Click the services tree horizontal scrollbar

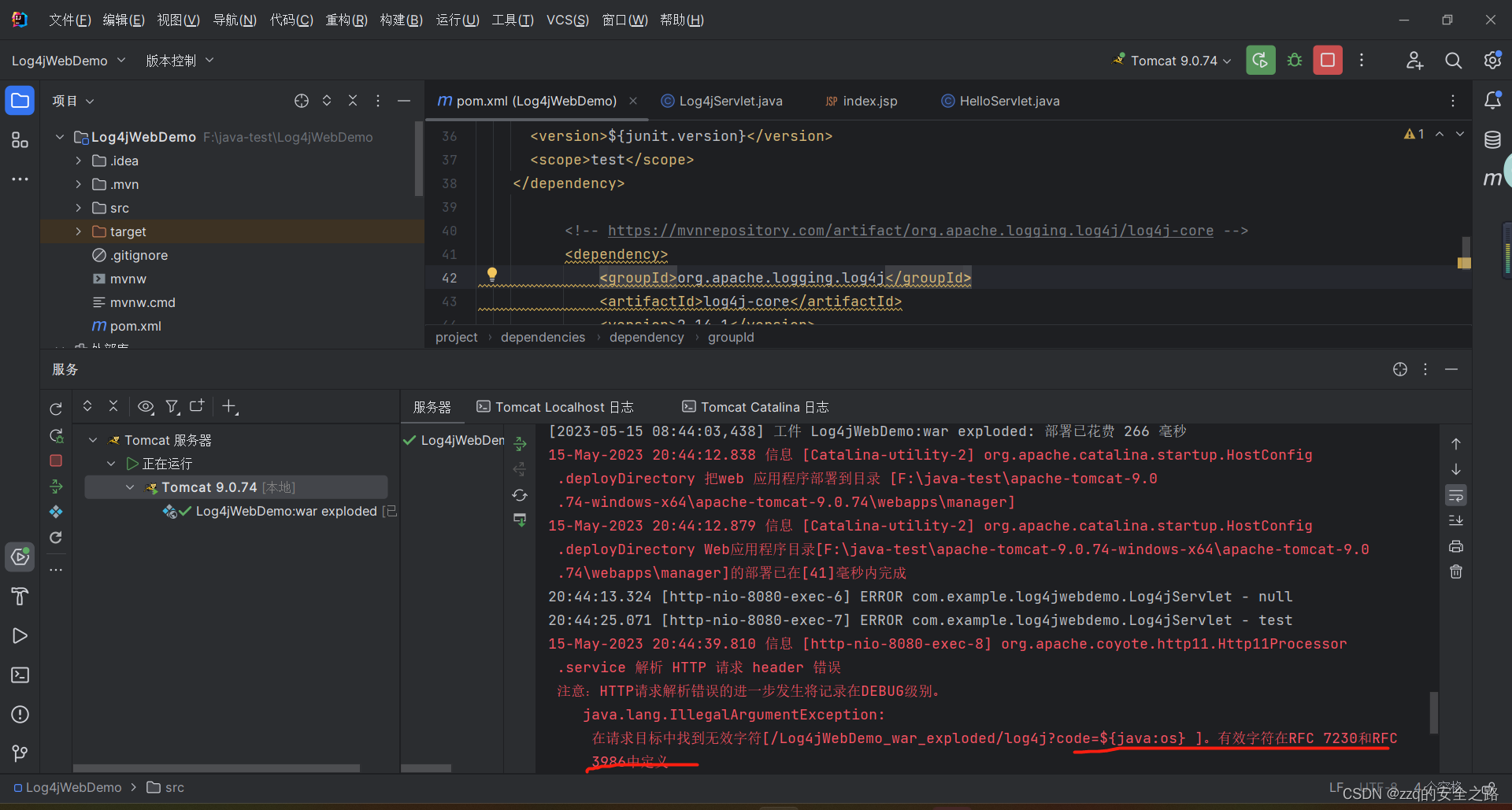pos(217,767)
